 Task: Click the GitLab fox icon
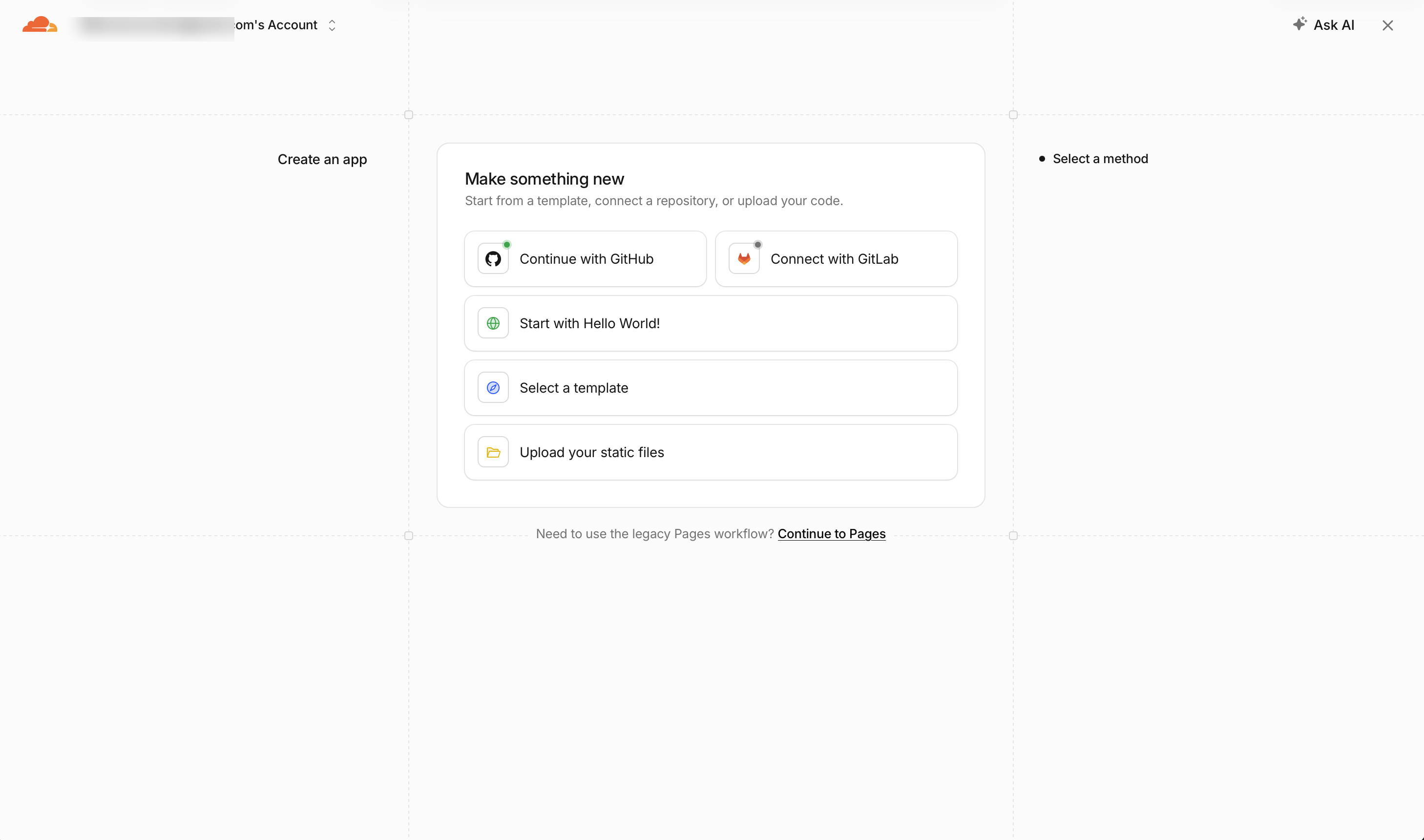point(744,259)
